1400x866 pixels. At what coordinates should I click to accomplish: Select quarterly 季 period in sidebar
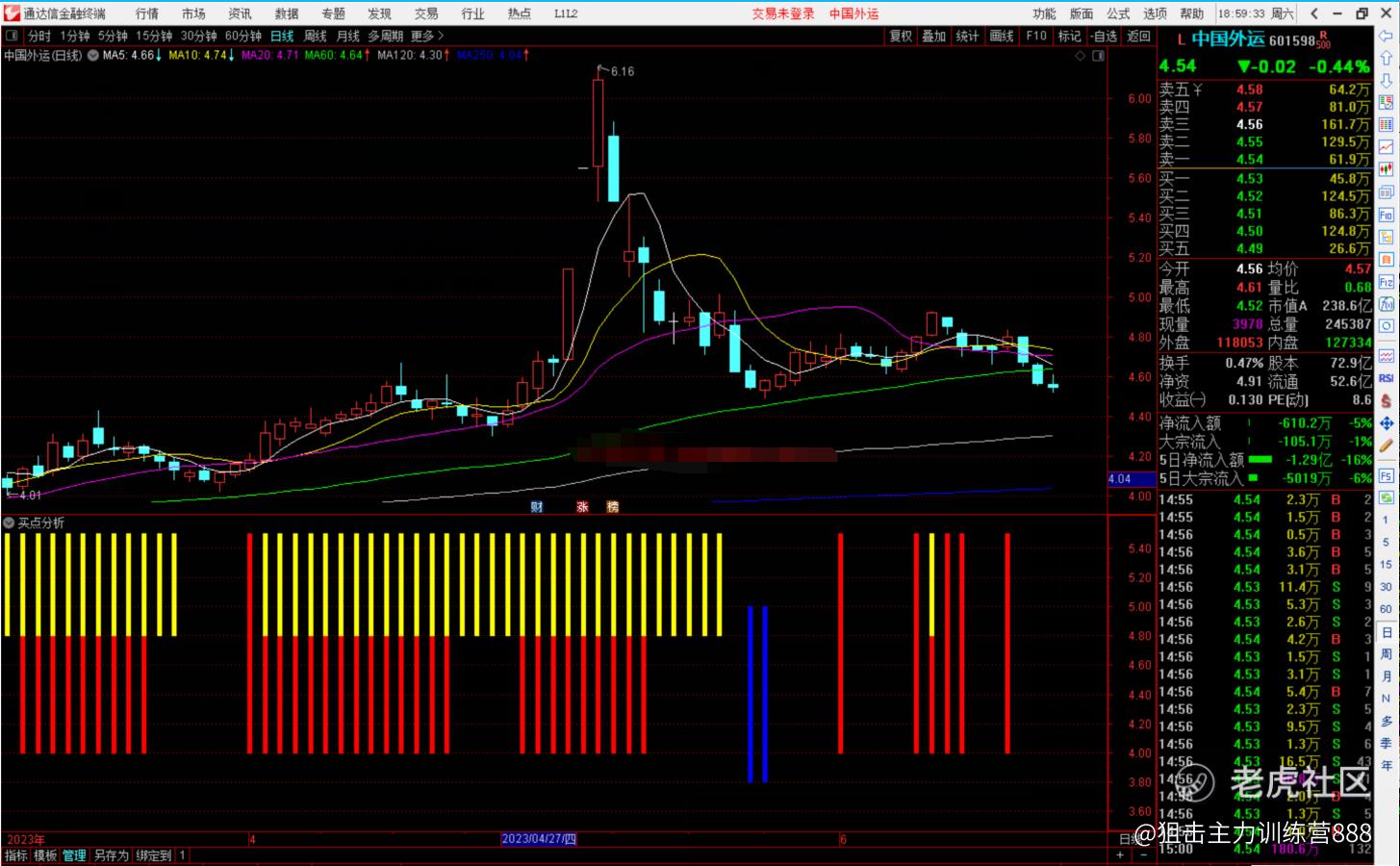click(1386, 743)
